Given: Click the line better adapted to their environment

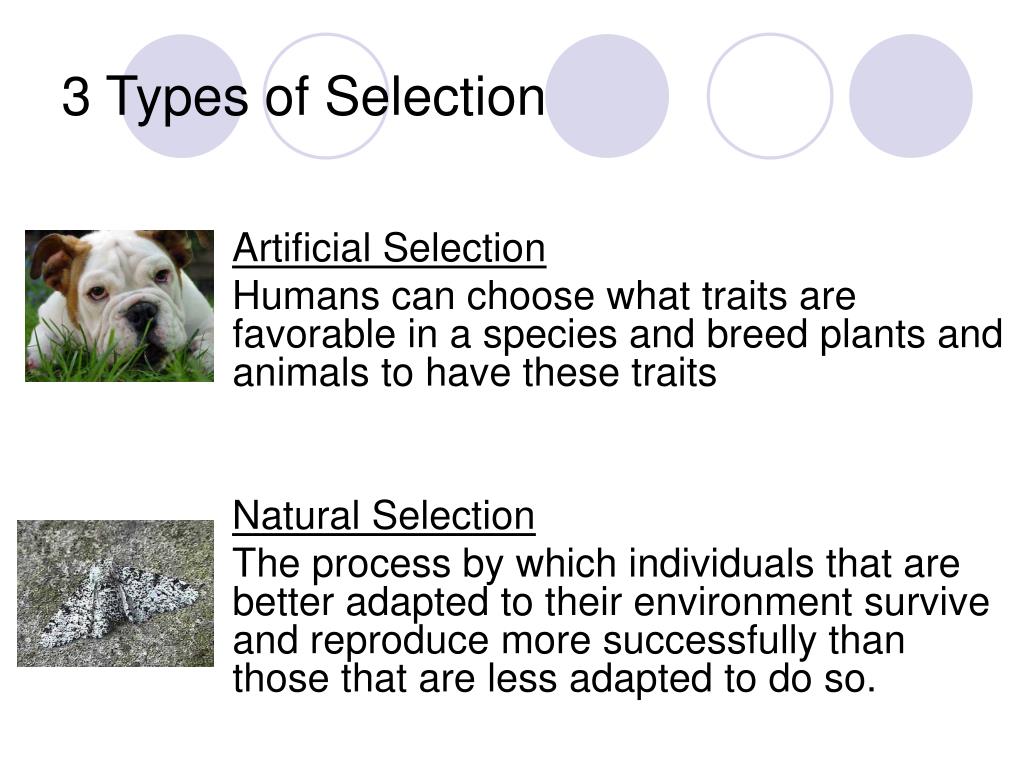Looking at the screenshot, I should (611, 601).
